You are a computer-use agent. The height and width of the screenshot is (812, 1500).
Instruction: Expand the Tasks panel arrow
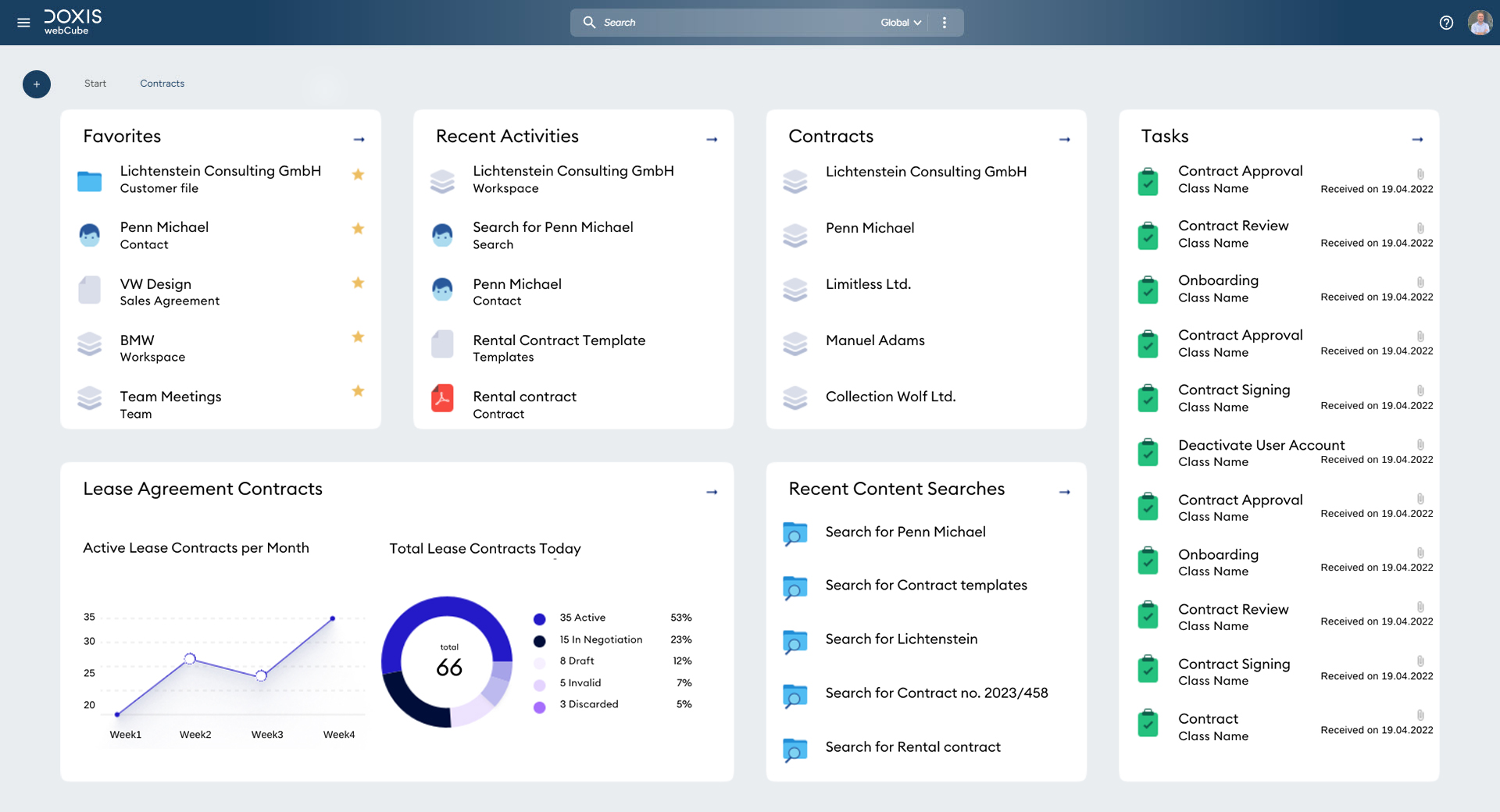(1417, 140)
